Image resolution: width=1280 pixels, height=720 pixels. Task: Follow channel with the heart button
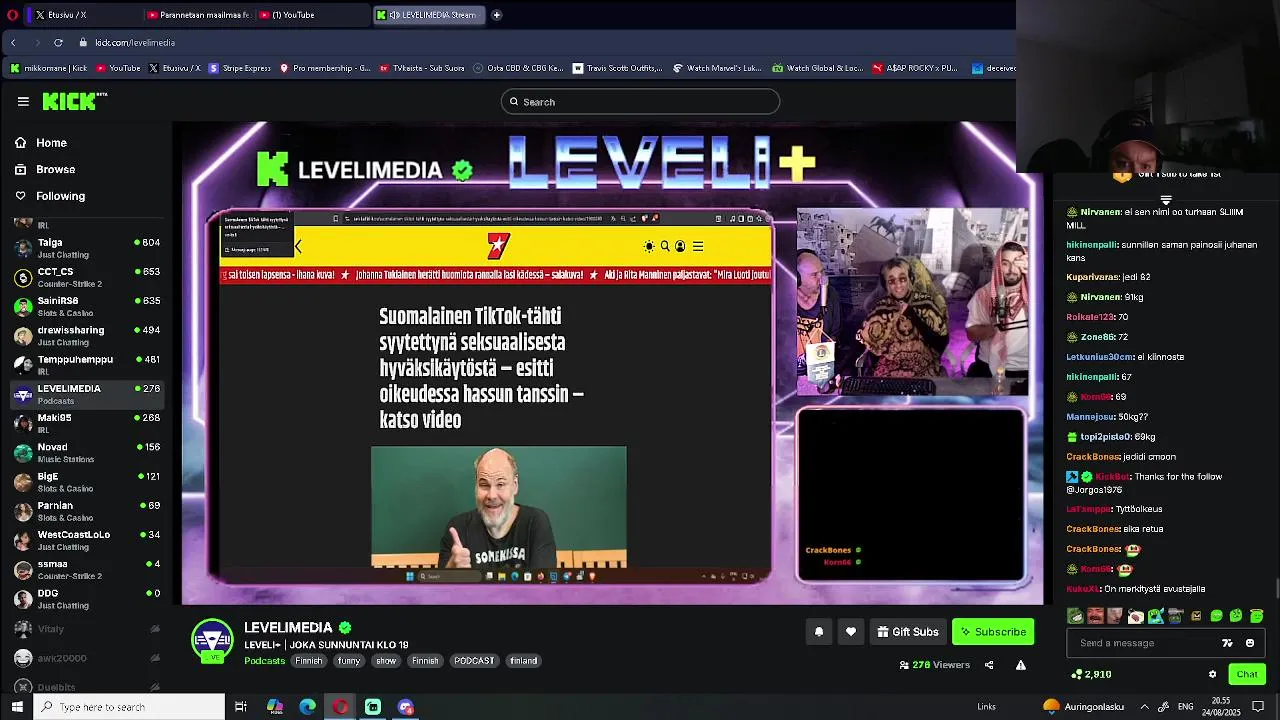point(851,631)
